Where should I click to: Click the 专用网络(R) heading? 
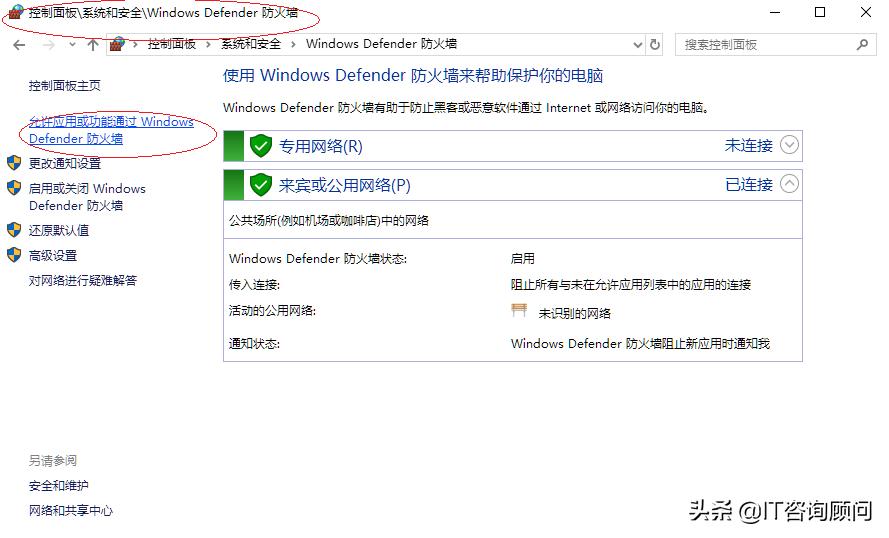pos(320,146)
